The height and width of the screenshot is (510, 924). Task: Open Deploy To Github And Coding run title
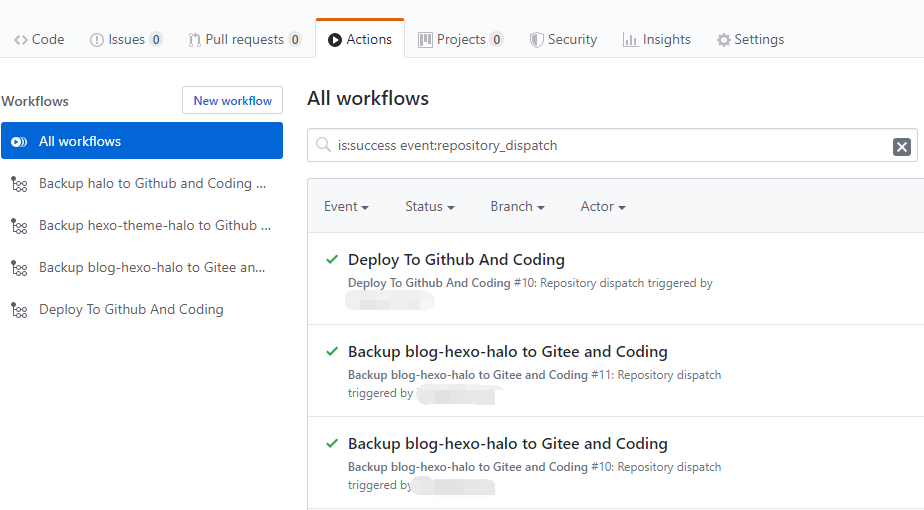coord(456,259)
